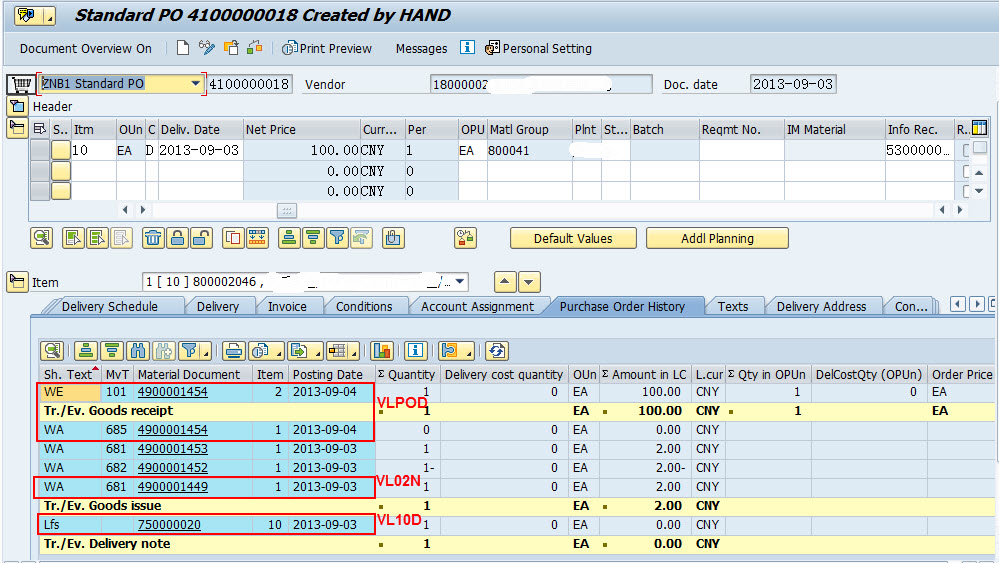Click the Create new document icon

tap(183, 48)
